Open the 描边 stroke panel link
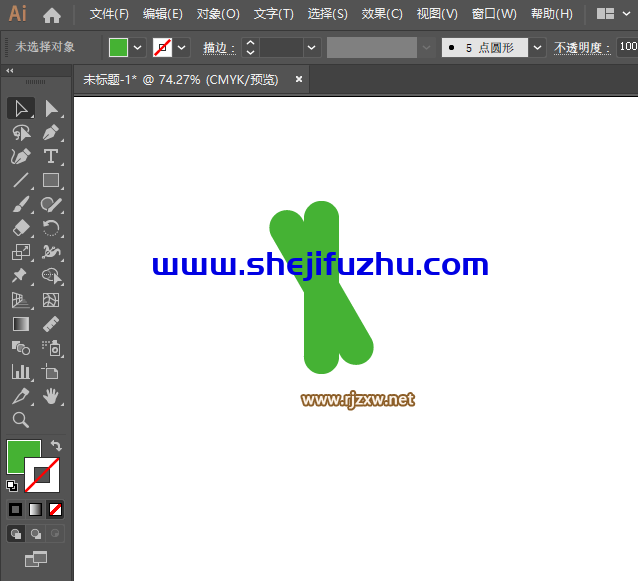 click(x=219, y=48)
